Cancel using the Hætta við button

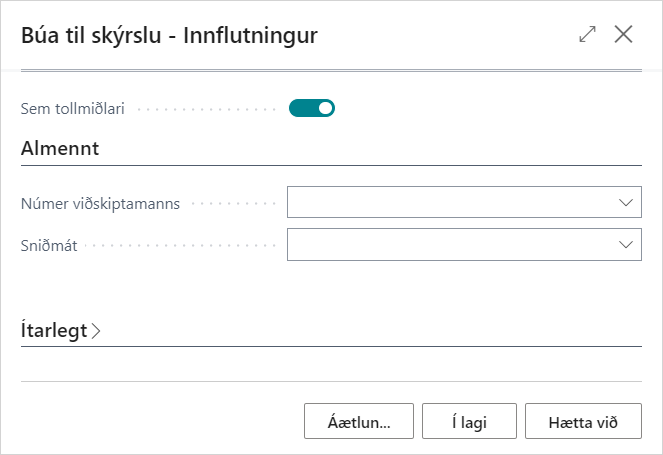pyautogui.click(x=583, y=421)
